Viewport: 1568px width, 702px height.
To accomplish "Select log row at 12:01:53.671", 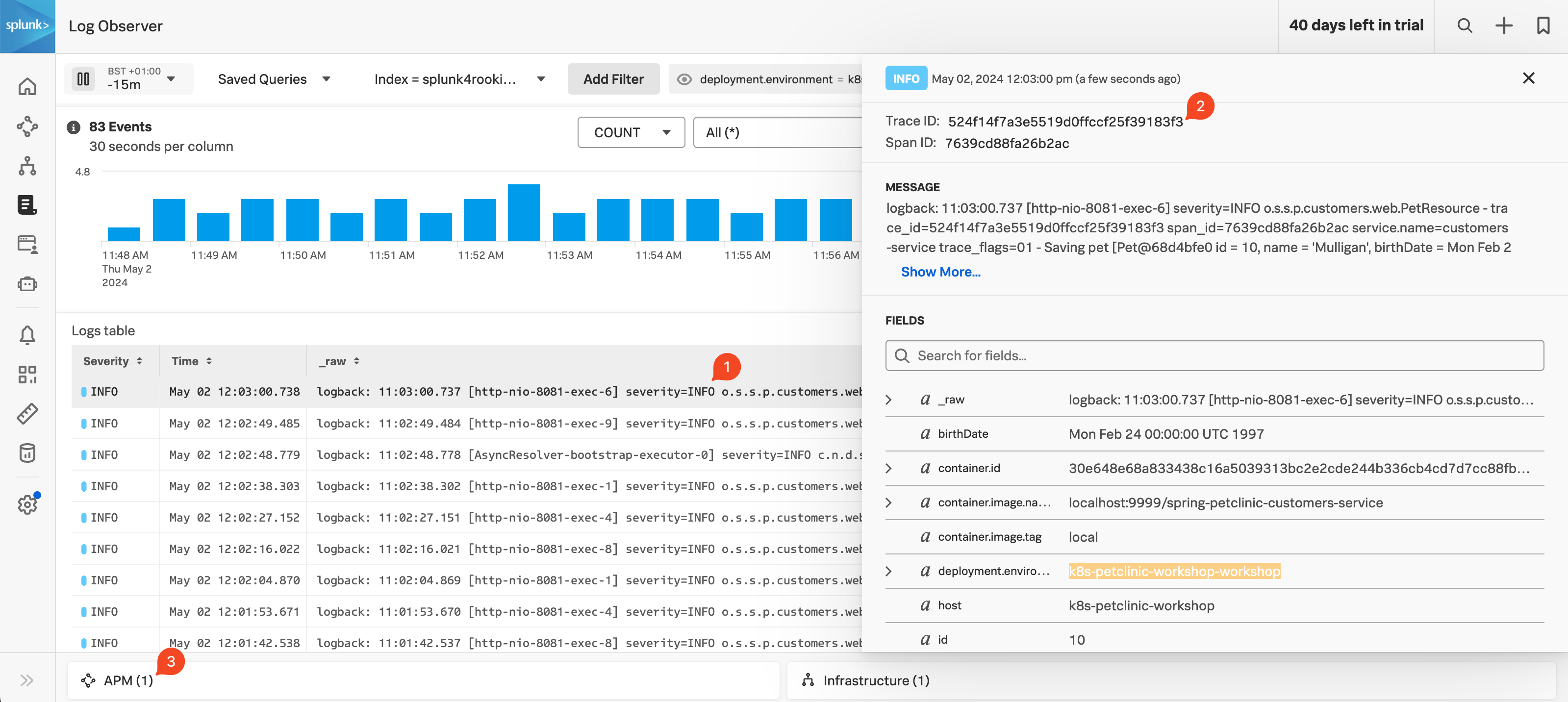I will [x=466, y=611].
